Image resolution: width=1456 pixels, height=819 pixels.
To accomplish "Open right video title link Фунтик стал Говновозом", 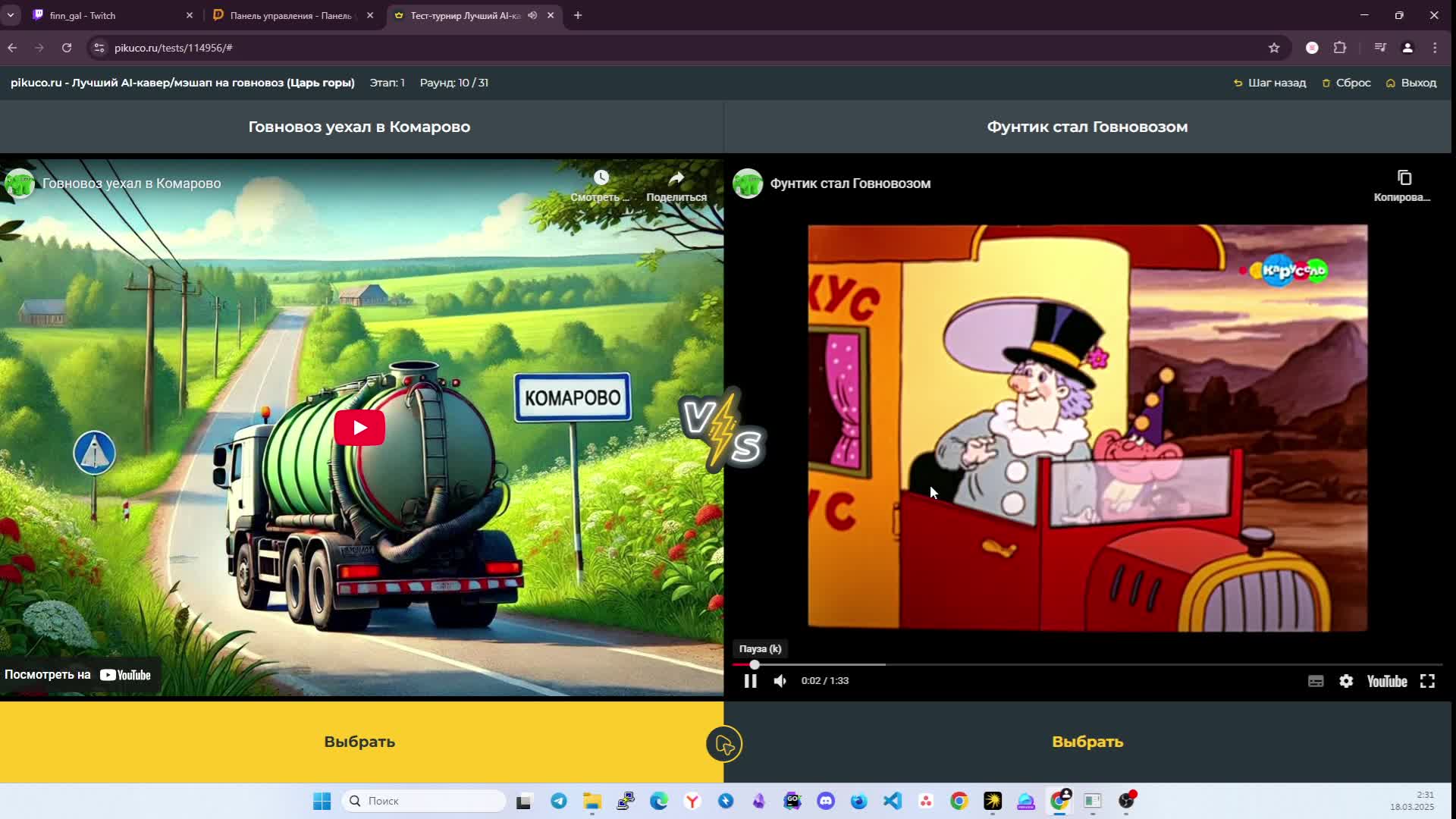I will click(x=850, y=184).
